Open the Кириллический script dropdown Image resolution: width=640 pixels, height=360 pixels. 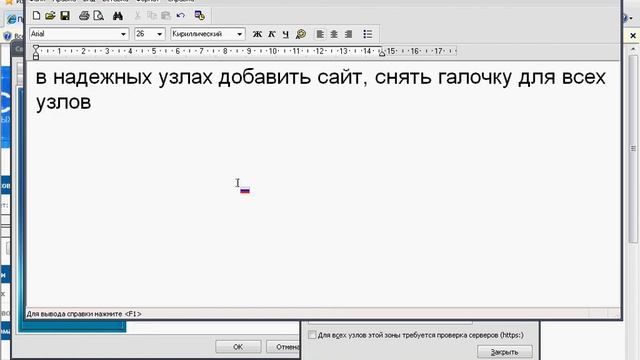240,34
